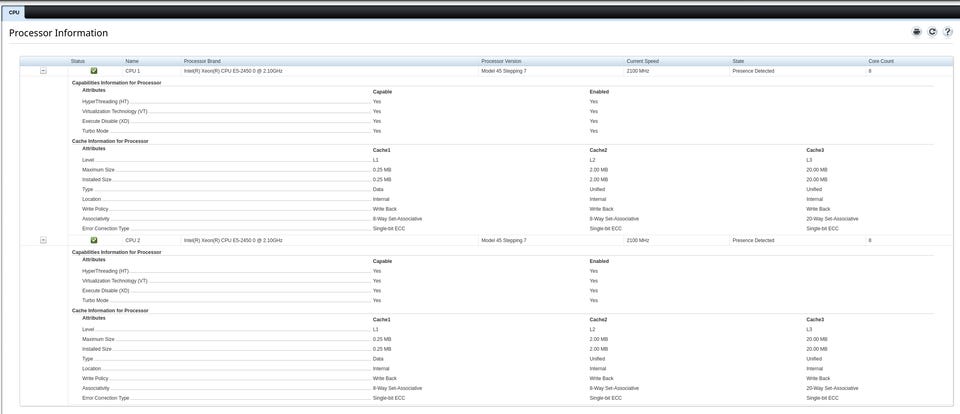Click CPU 1 'Presence Detected' state cell
The image size is (960, 414).
click(753, 71)
